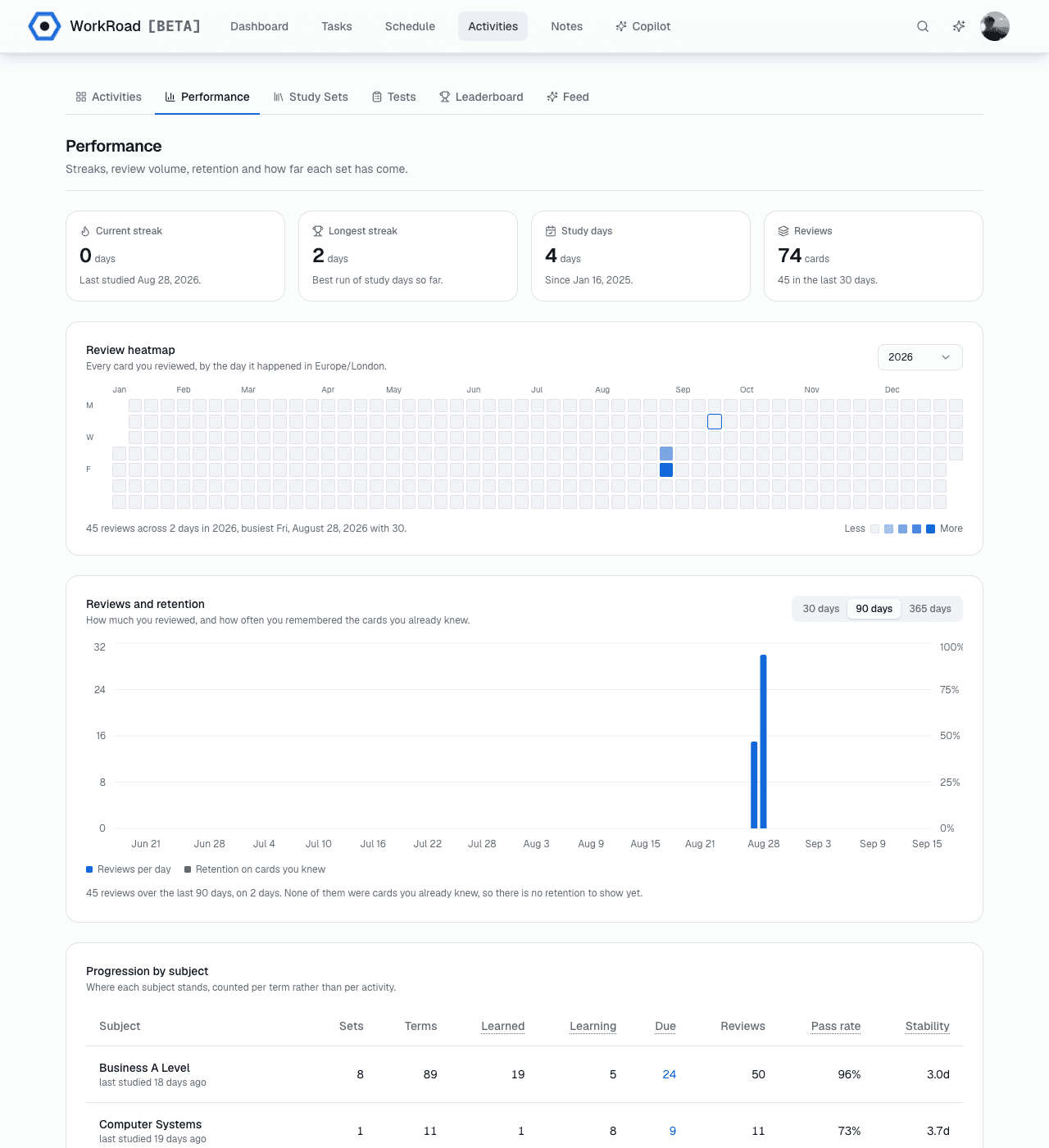1049x1148 pixels.
Task: Switch to the Leaderboard tab
Action: click(481, 97)
